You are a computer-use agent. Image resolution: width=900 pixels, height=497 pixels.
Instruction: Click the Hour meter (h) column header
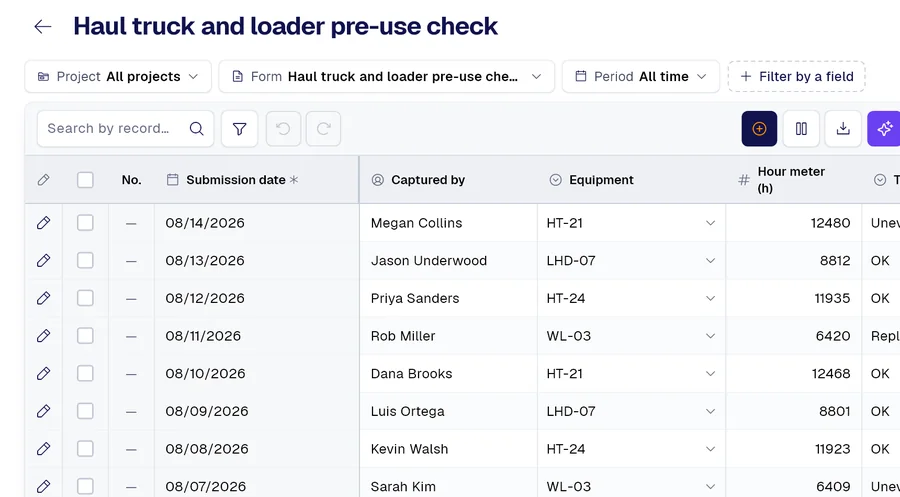tap(794, 180)
